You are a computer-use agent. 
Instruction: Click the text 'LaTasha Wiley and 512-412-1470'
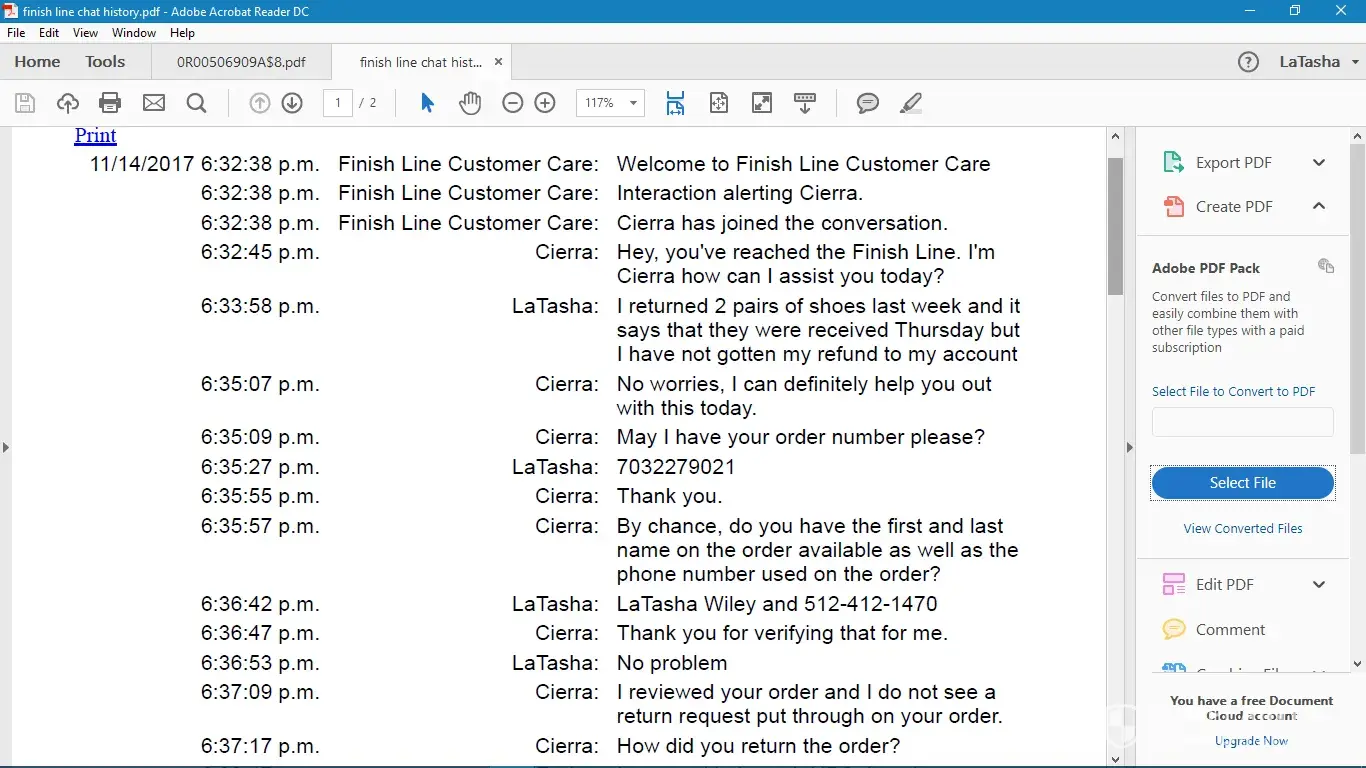tap(777, 604)
